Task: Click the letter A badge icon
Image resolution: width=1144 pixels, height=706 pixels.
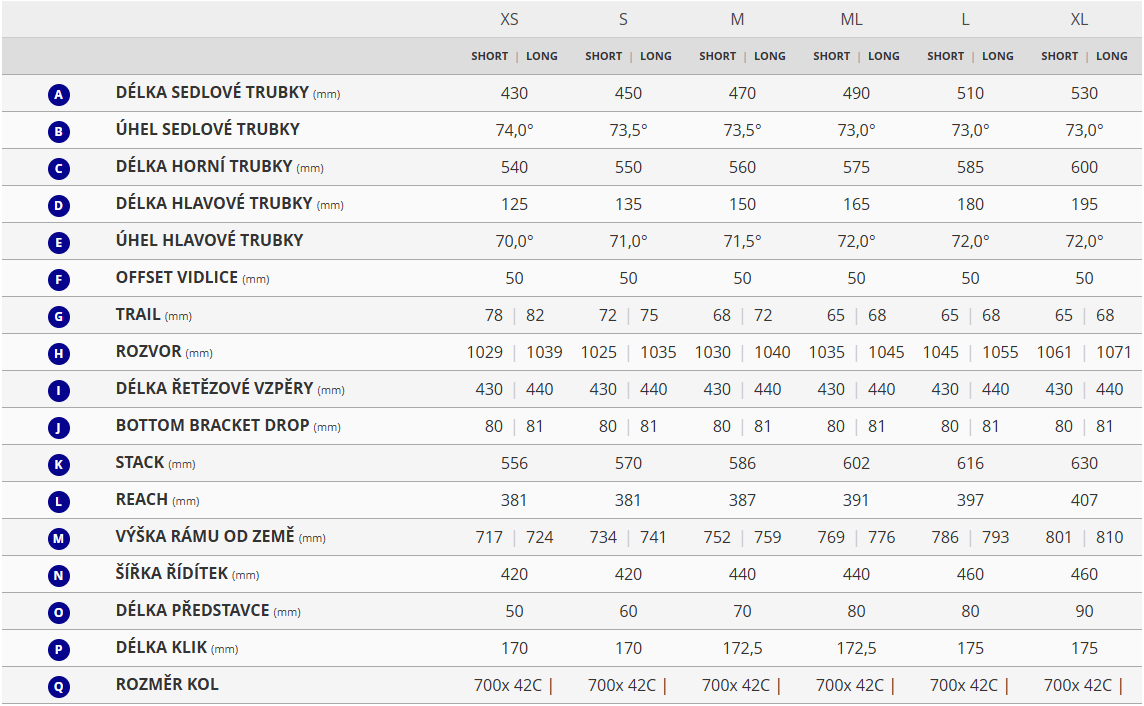Action: (59, 95)
